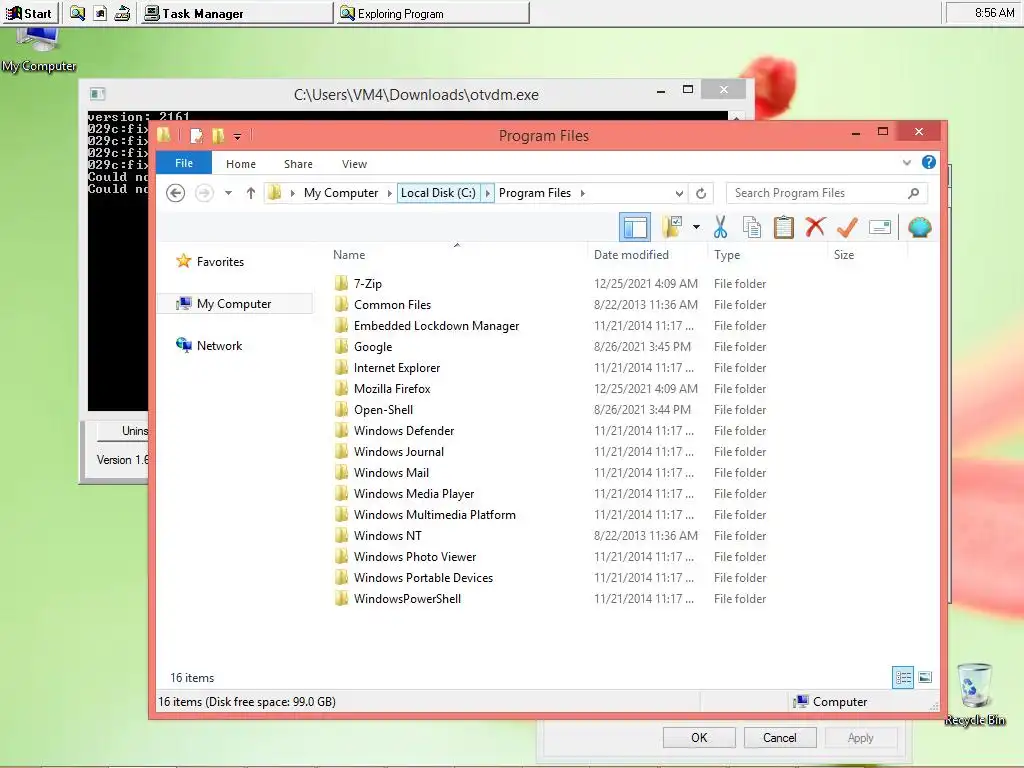Select the My Computer desktop icon

pos(39,51)
